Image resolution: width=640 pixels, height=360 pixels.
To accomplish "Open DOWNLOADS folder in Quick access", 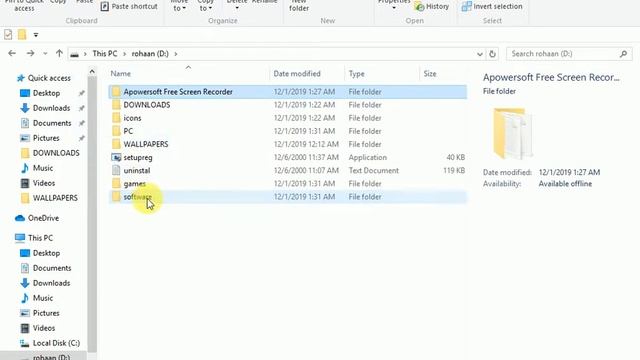I will [56, 153].
